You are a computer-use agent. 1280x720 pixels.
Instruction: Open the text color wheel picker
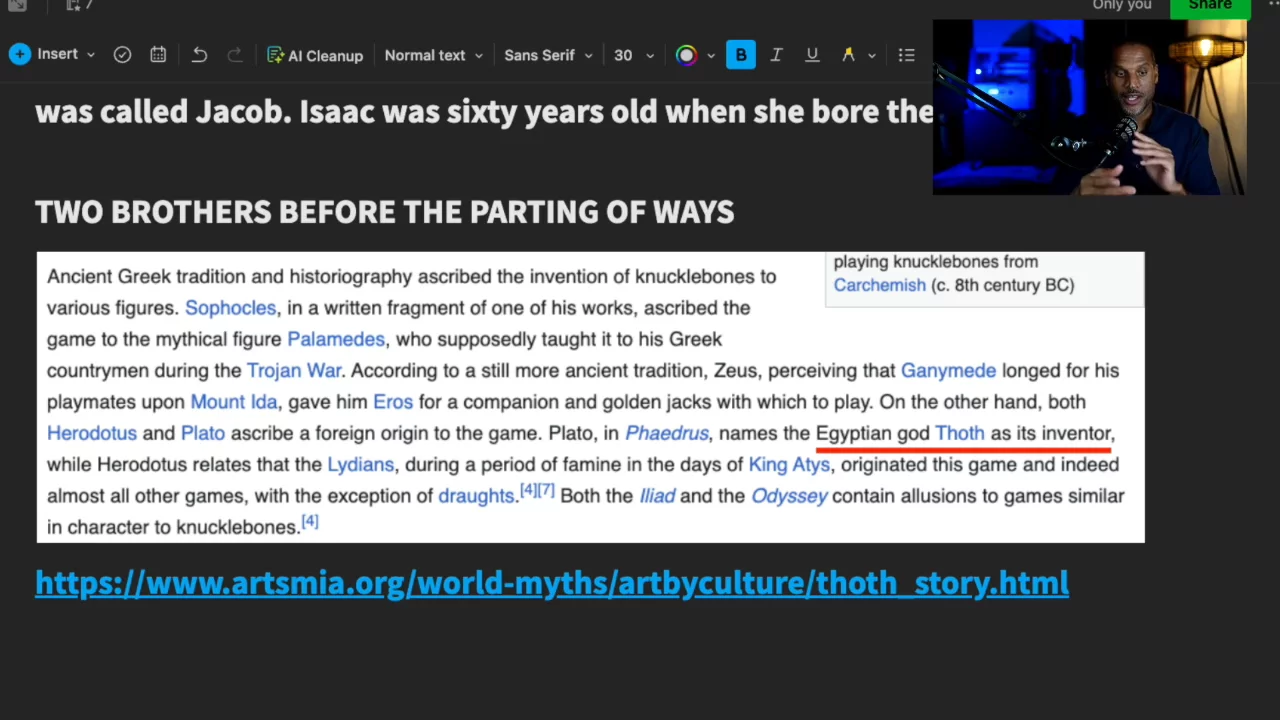[686, 55]
